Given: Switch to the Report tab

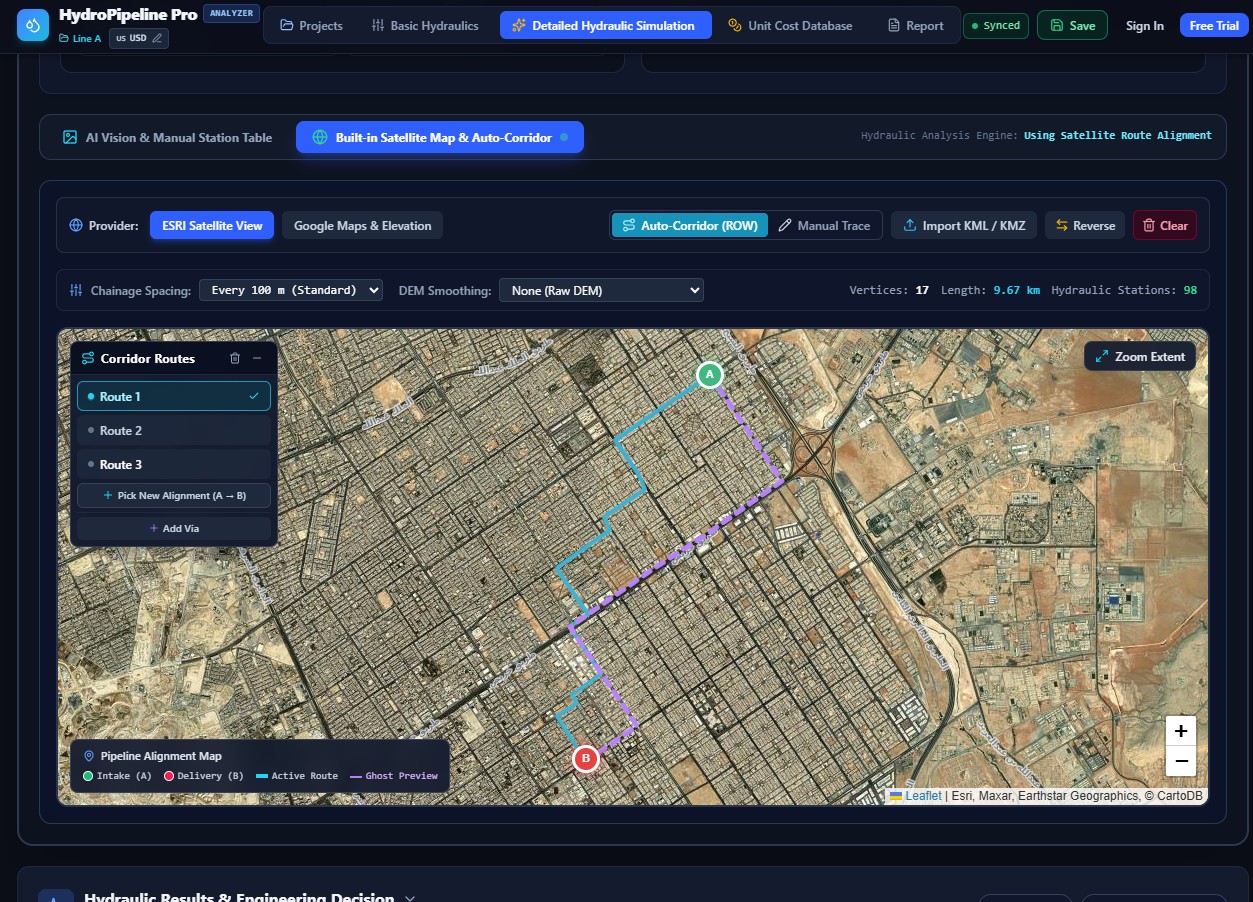Looking at the screenshot, I should tap(915, 26).
